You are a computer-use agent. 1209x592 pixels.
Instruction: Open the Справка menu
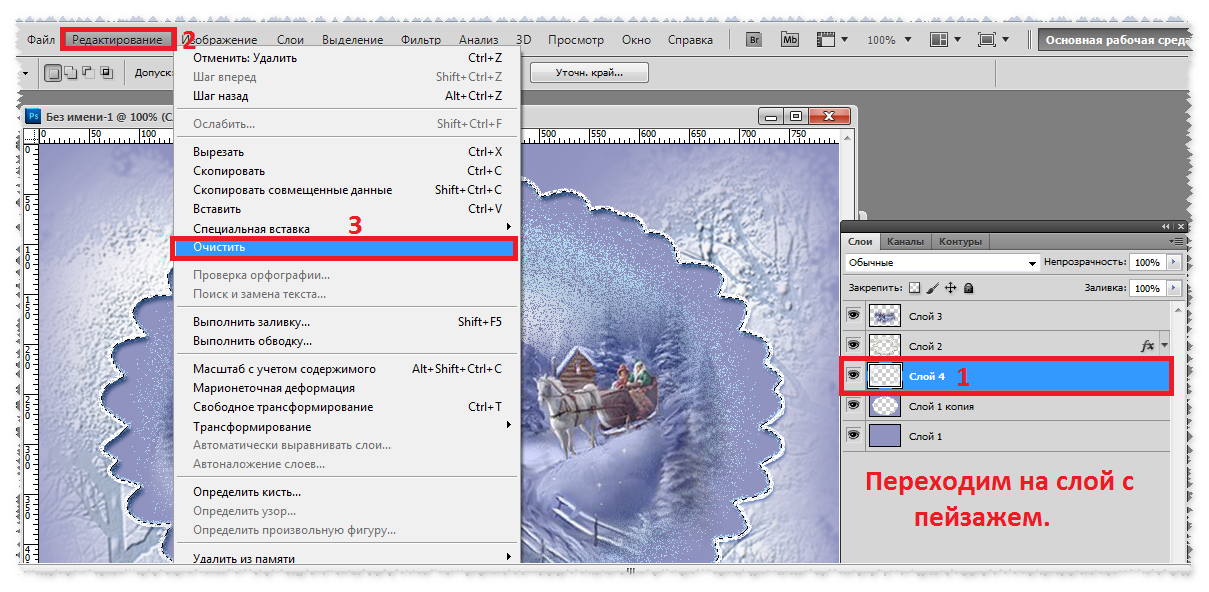[690, 40]
